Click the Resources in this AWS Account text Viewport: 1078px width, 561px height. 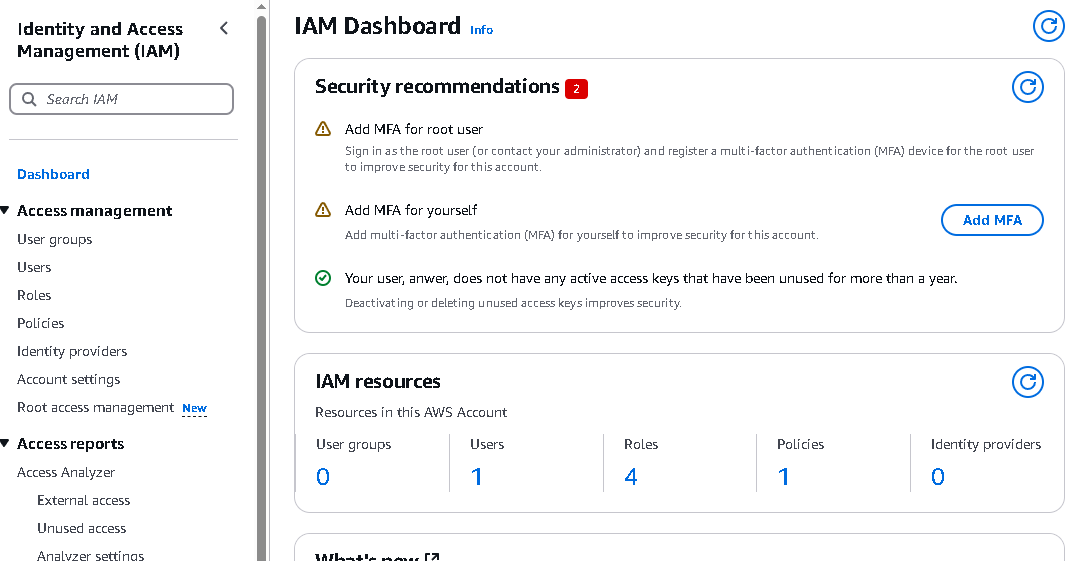(x=411, y=412)
